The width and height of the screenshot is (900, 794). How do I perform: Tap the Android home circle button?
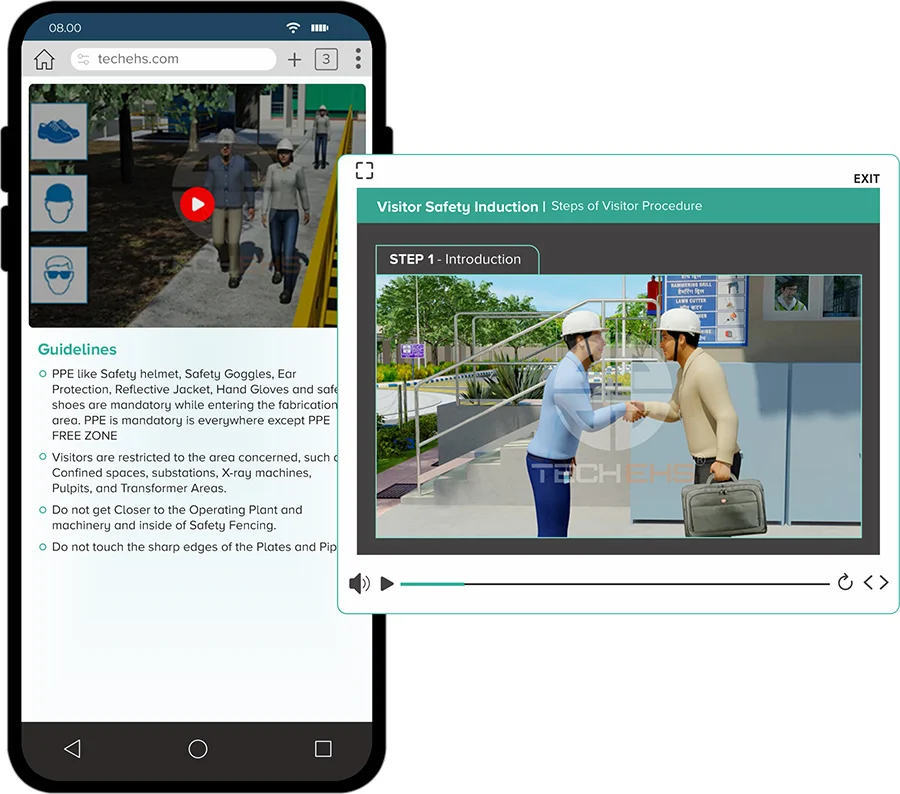coord(197,749)
